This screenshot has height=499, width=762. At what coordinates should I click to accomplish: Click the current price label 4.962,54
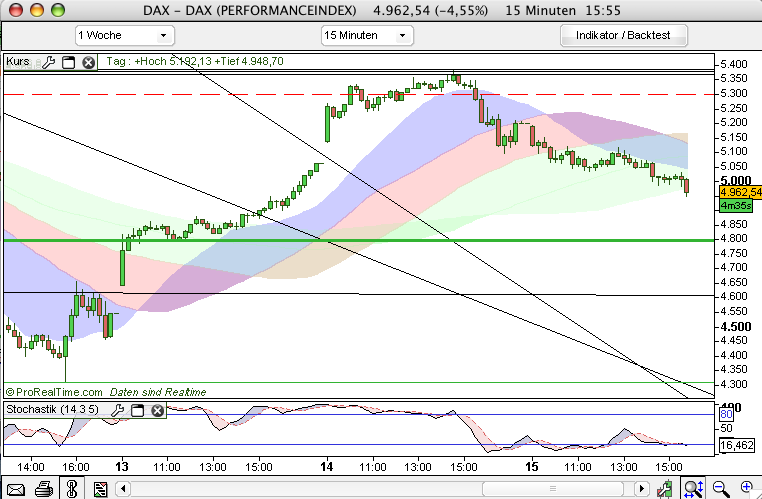[740, 192]
